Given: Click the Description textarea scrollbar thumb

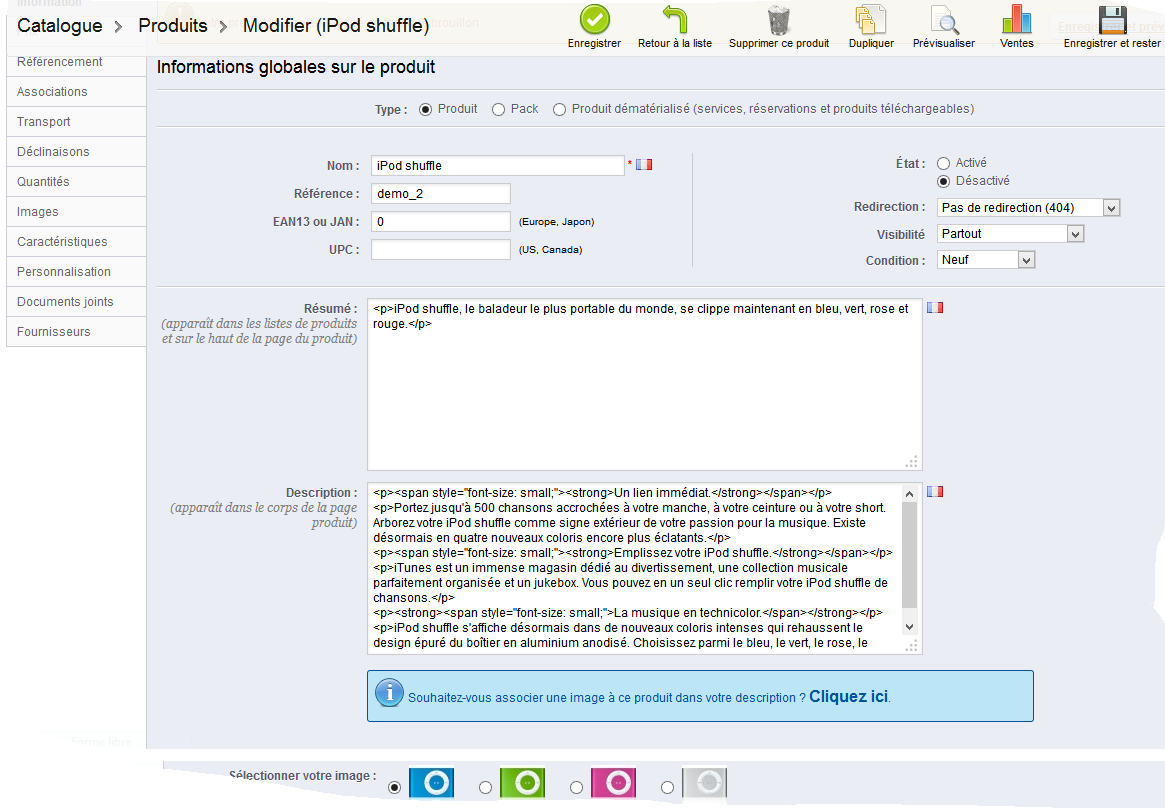Looking at the screenshot, I should [909, 555].
